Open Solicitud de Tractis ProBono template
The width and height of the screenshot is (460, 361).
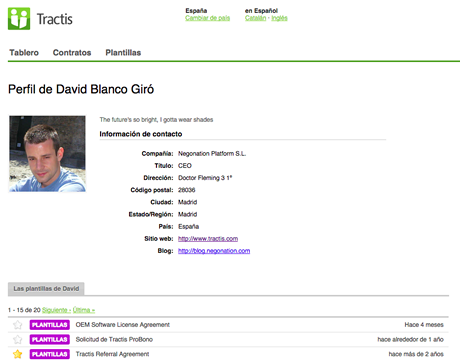click(x=114, y=339)
